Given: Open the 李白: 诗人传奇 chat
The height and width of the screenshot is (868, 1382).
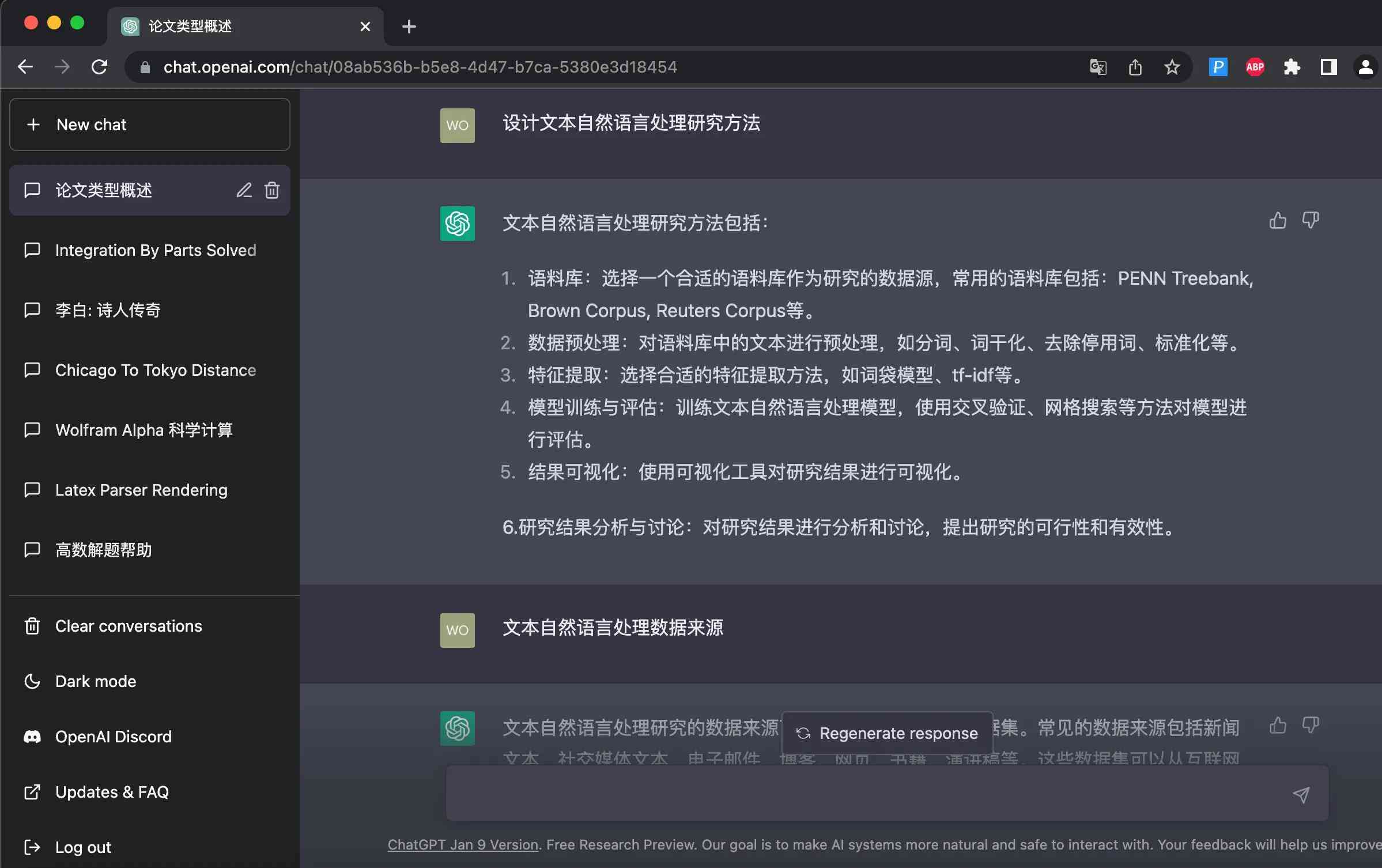Looking at the screenshot, I should coord(150,310).
